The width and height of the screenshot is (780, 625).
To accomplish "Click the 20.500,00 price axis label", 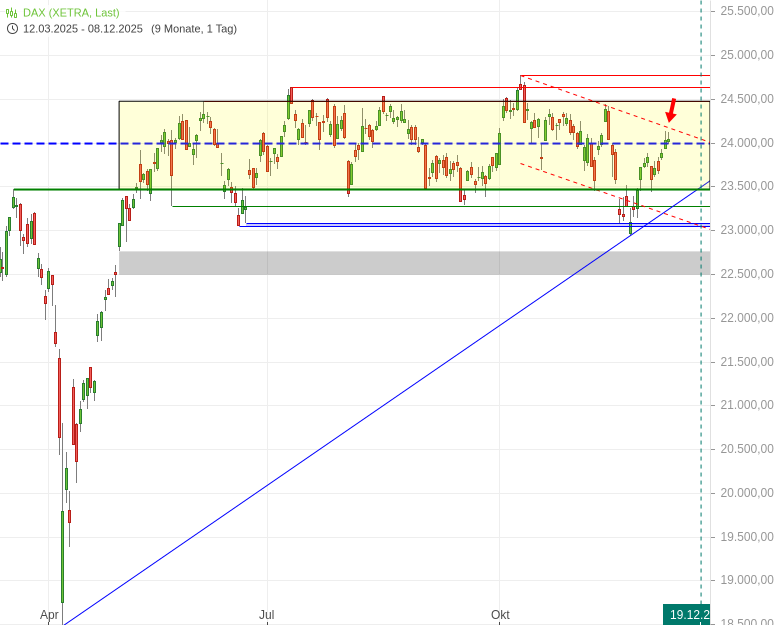I will (x=746, y=448).
